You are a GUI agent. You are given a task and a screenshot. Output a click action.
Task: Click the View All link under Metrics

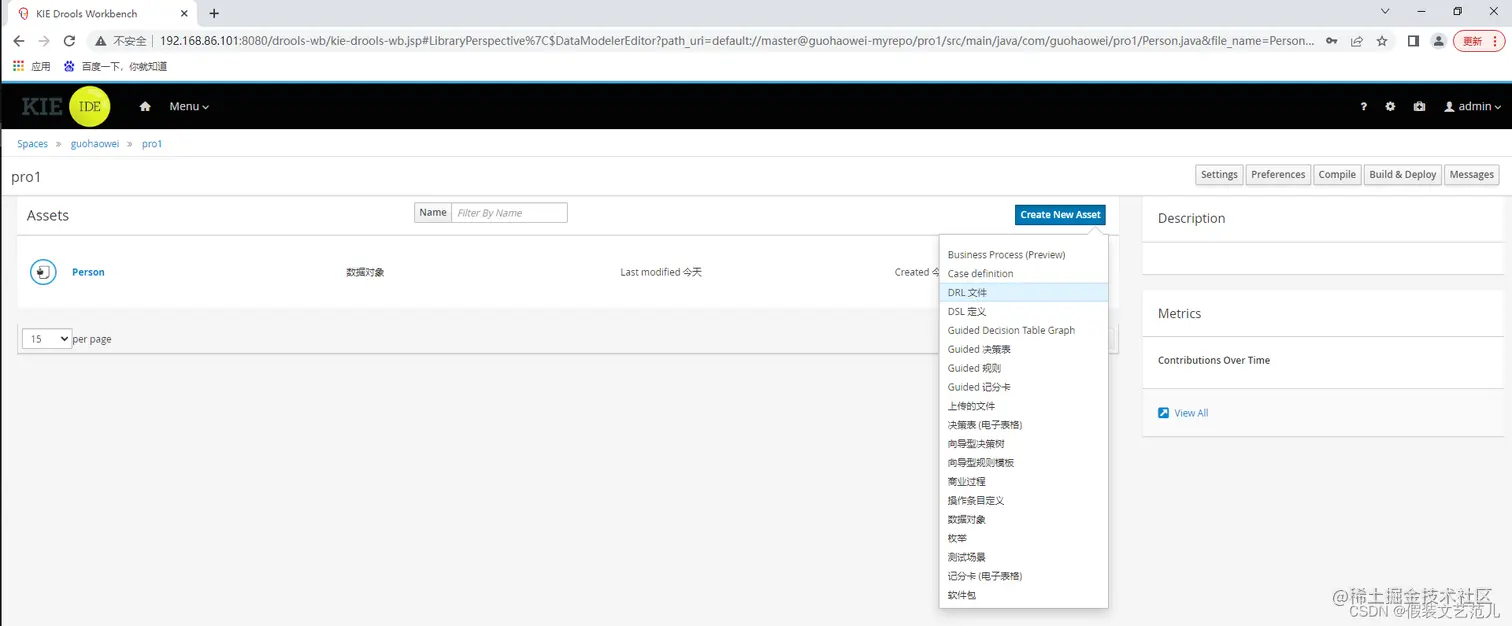1191,413
